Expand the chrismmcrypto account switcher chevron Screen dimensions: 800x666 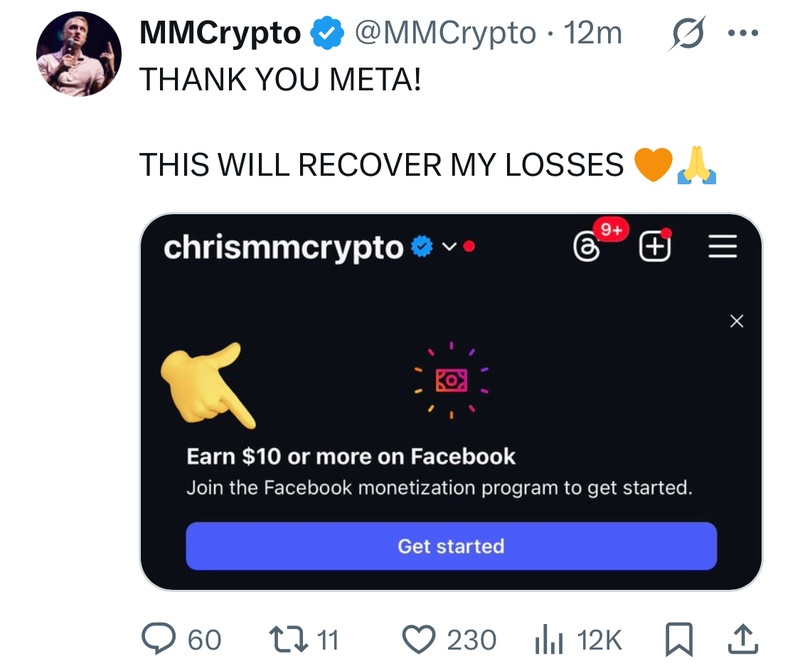point(449,247)
